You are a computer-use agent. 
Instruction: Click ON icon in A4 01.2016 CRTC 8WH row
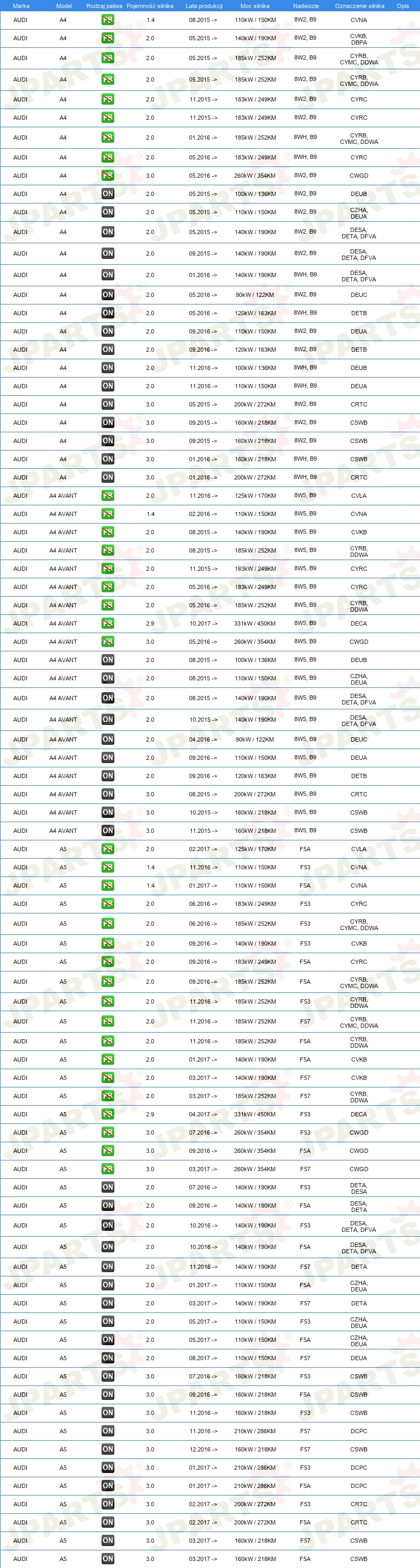108,477
